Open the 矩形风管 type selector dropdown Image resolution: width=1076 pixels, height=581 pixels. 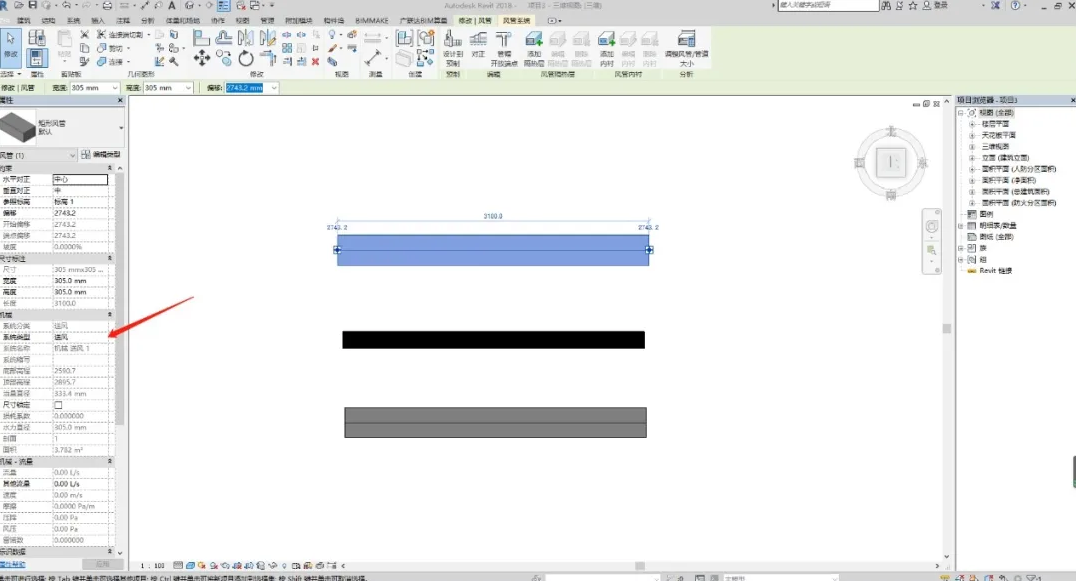pos(121,128)
